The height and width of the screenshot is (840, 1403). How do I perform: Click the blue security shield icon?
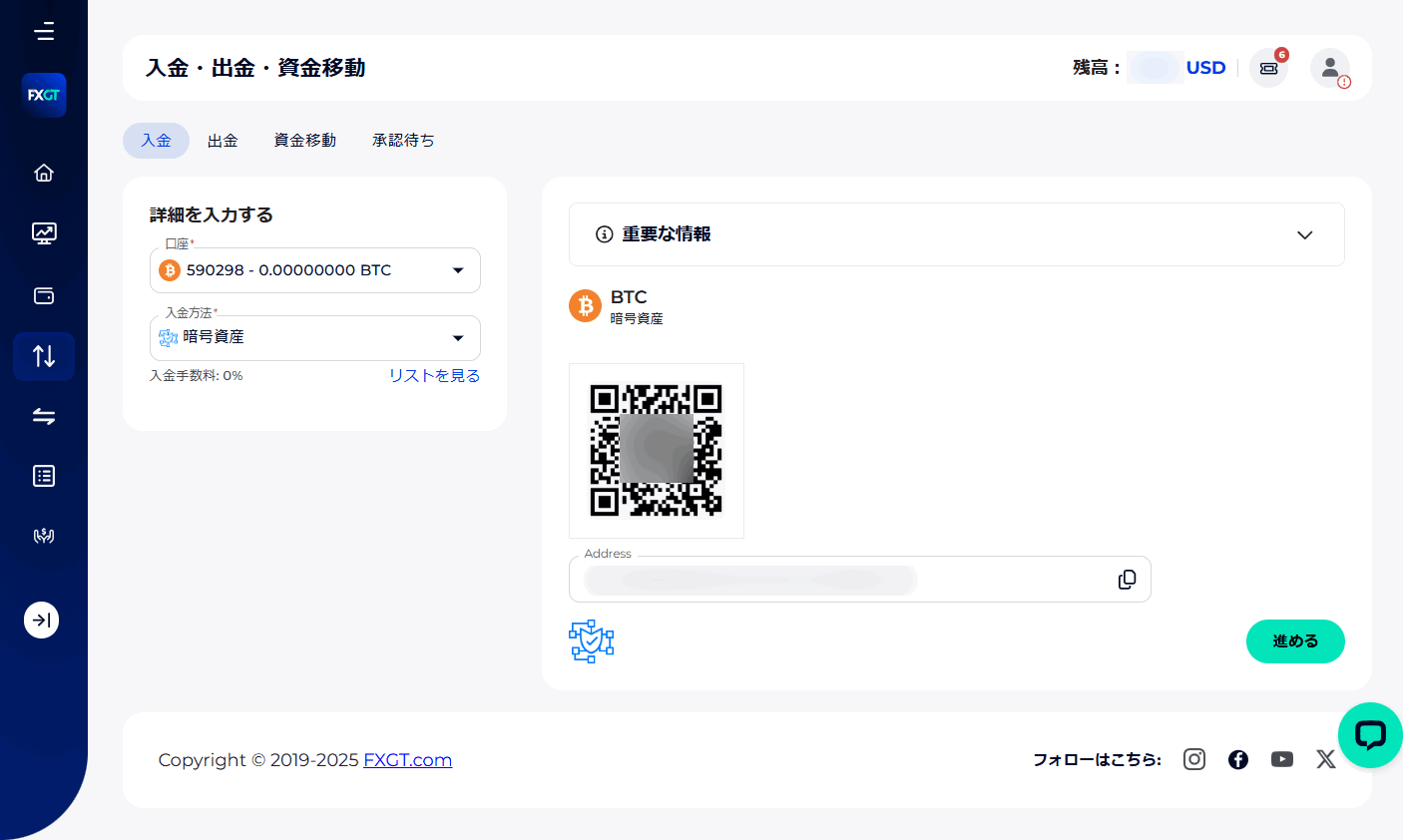(x=592, y=641)
